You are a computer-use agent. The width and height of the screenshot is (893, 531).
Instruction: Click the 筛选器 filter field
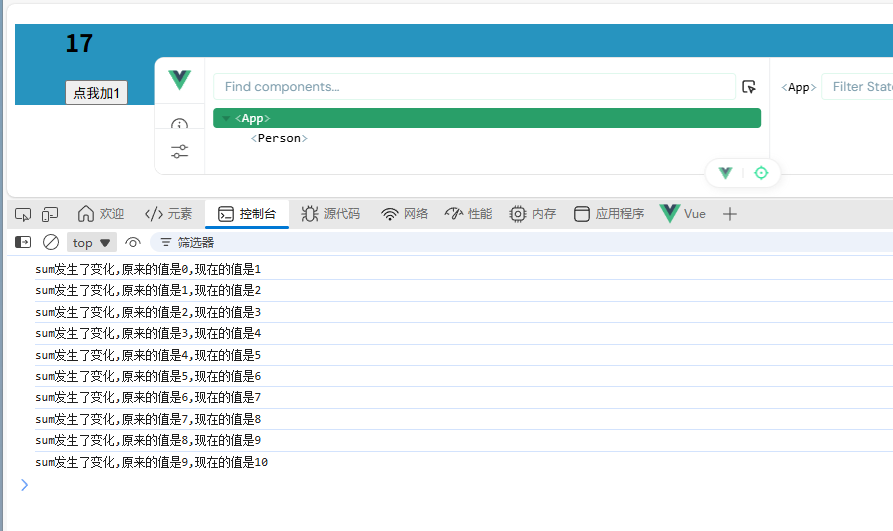pyautogui.click(x=521, y=243)
